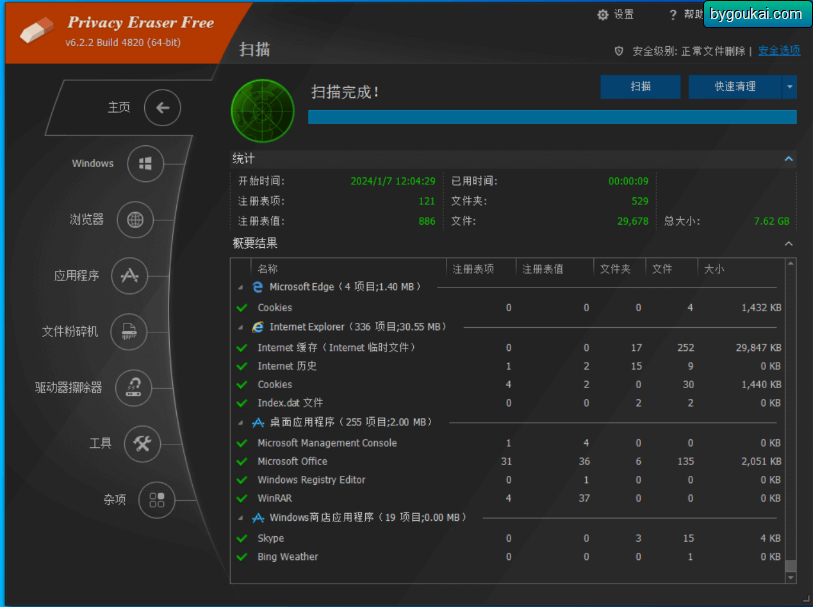813x607 pixels.
Task: Toggle the checkmark for Edge Cookies
Action: pos(242,308)
